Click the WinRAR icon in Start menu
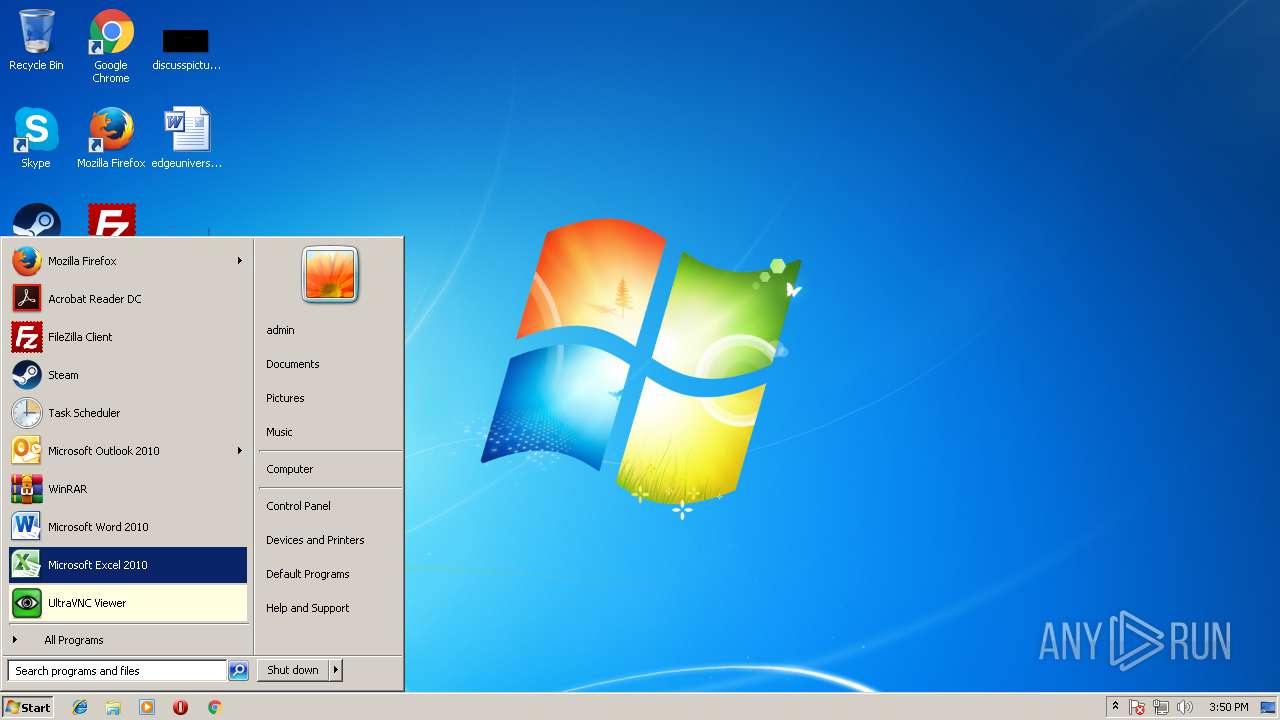Screen dimensions: 1280x720 point(27,489)
